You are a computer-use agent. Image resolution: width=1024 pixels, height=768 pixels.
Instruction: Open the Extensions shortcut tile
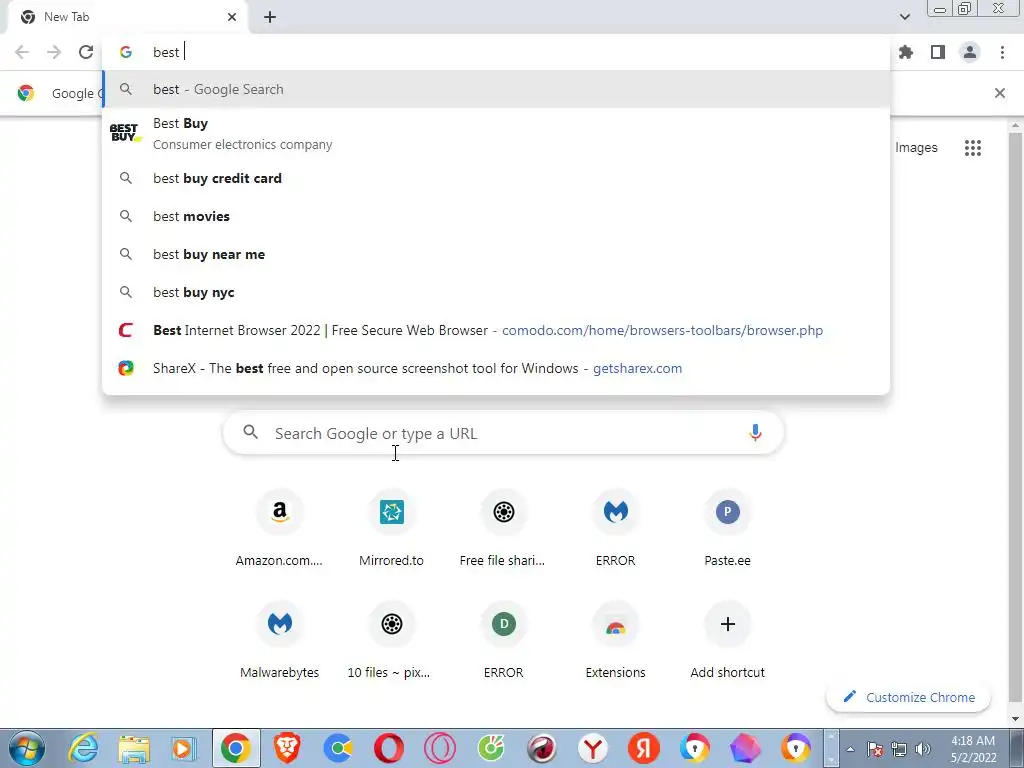click(x=615, y=642)
